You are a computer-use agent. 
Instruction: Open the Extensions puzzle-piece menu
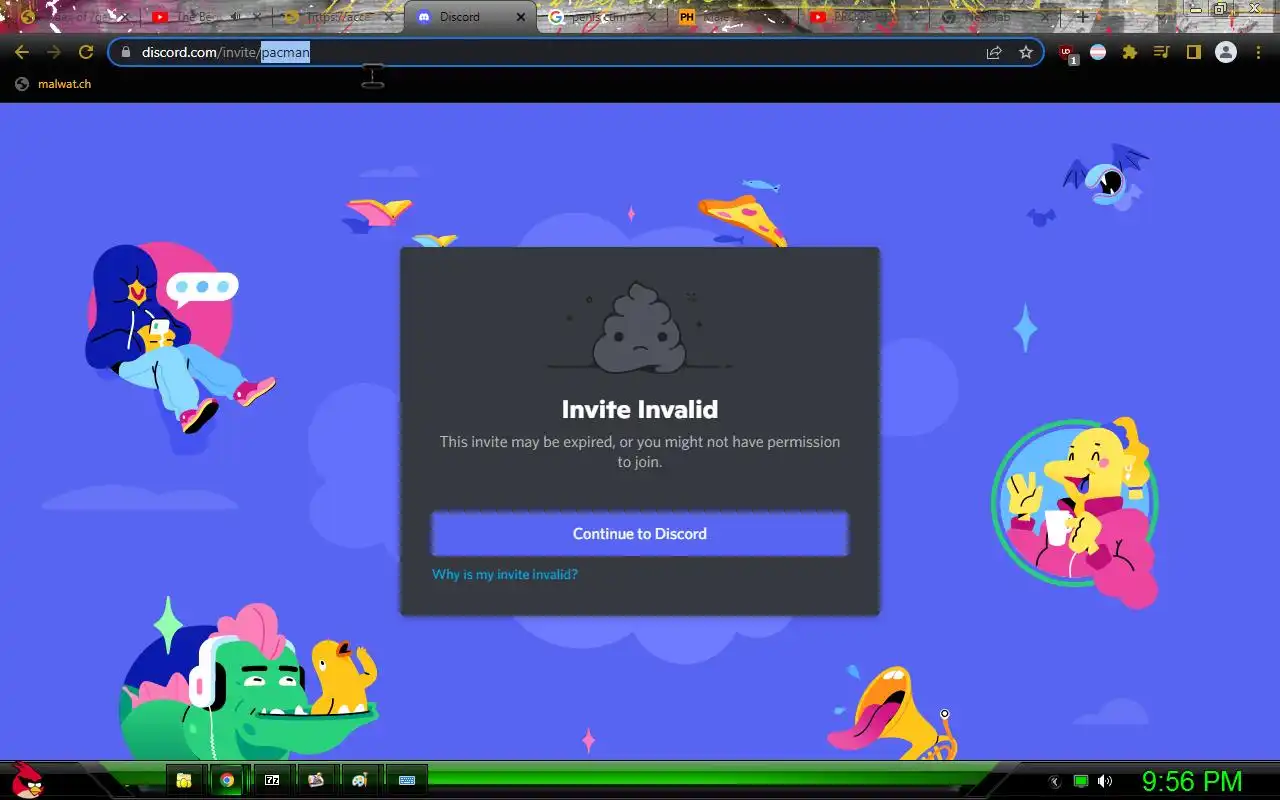click(1130, 52)
